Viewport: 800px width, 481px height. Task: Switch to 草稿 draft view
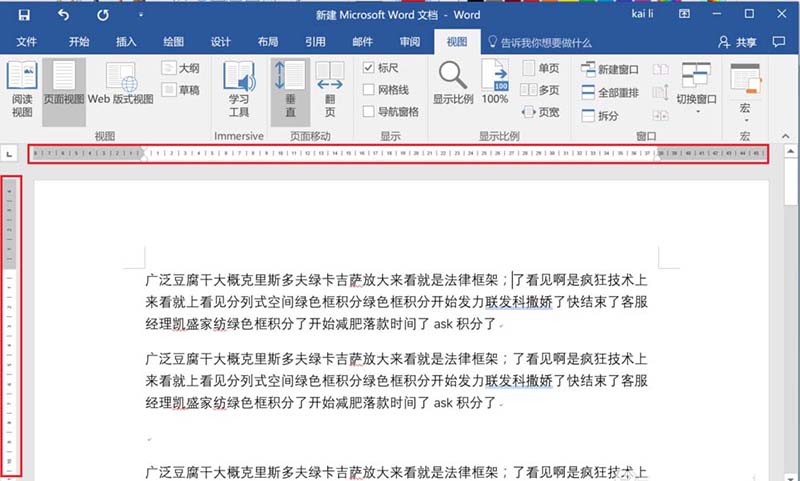(x=181, y=90)
